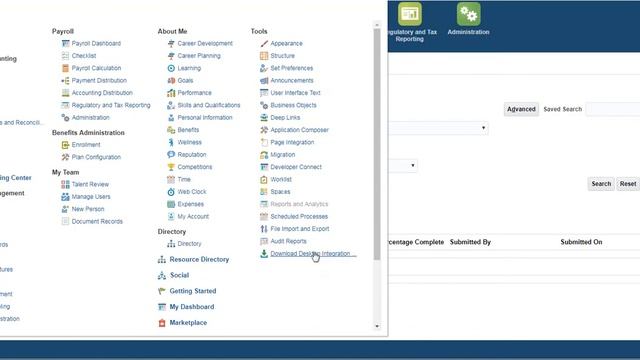Open the Spaces entry

280,192
